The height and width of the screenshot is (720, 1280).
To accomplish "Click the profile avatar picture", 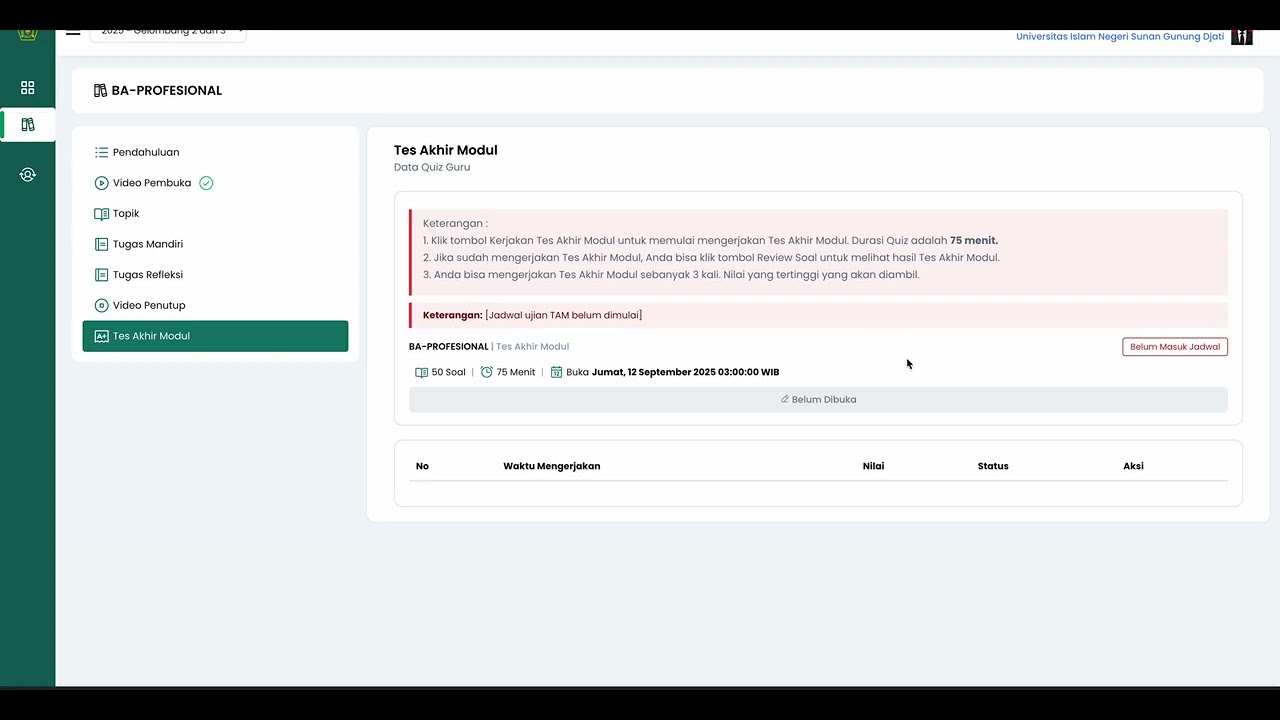I will (1242, 37).
